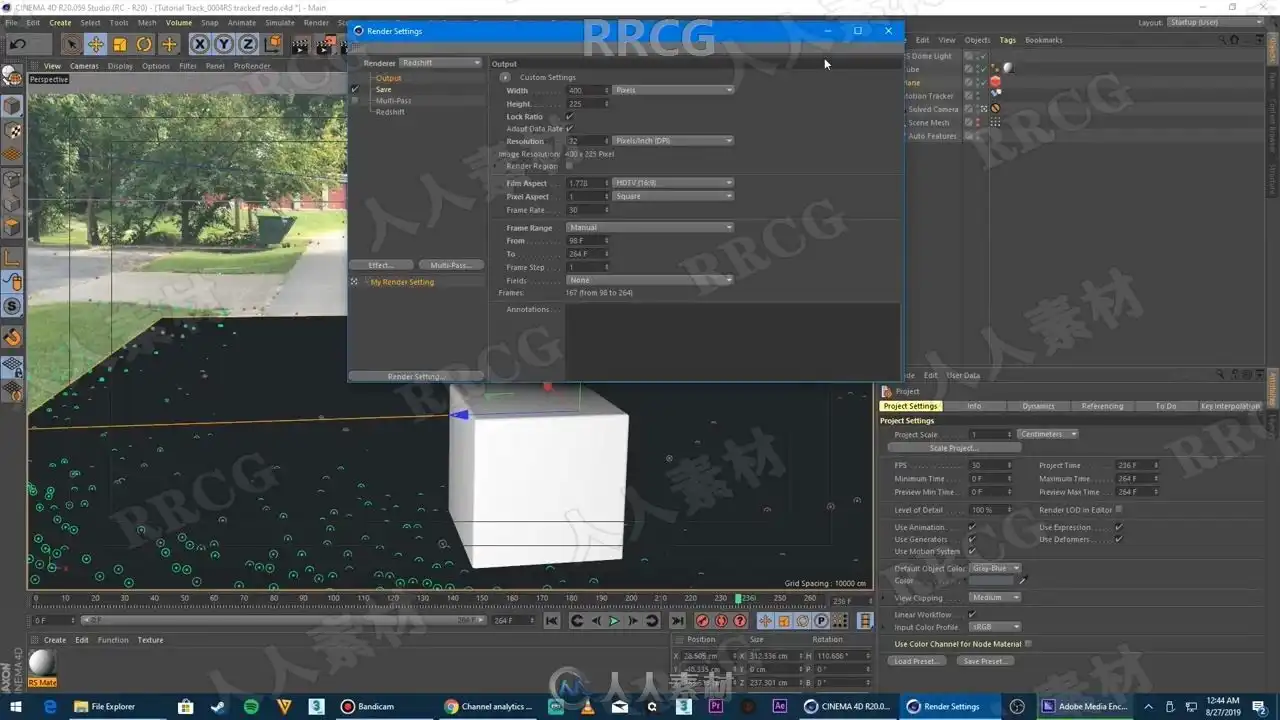Screen dimensions: 1280x720
Task: Click the Record Active Objects icon
Action: click(702, 621)
